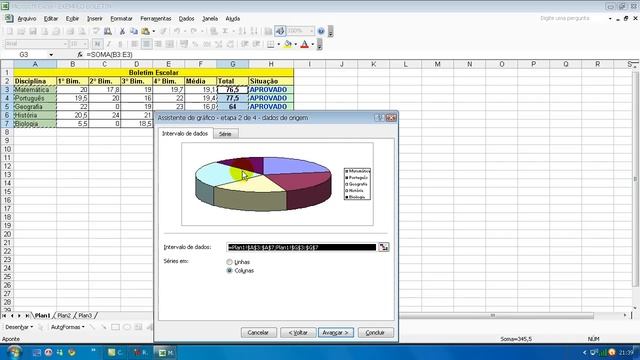Switch to the Plan2 sheet tab
640x360 pixels.
click(x=64, y=316)
